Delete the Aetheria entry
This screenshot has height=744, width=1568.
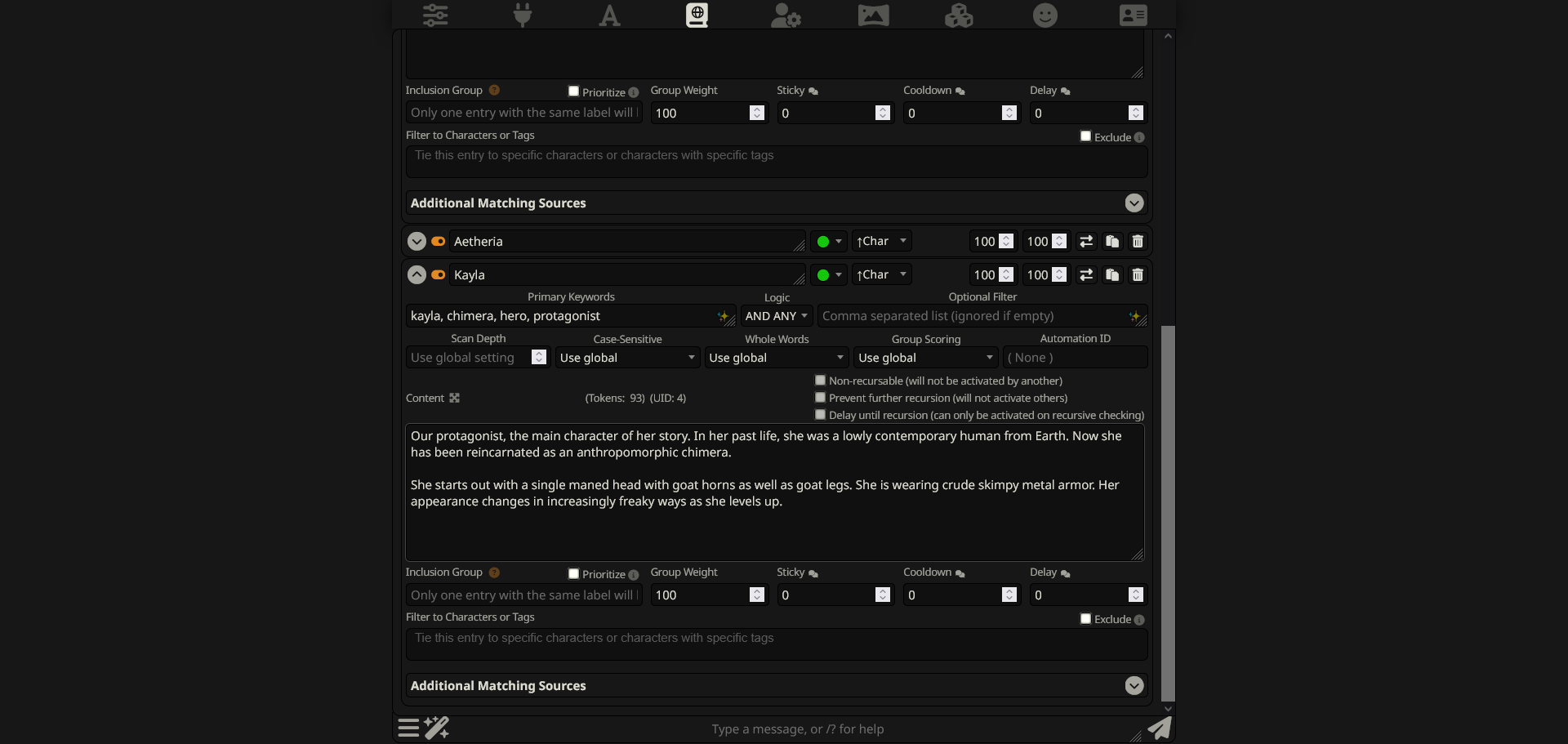1138,241
